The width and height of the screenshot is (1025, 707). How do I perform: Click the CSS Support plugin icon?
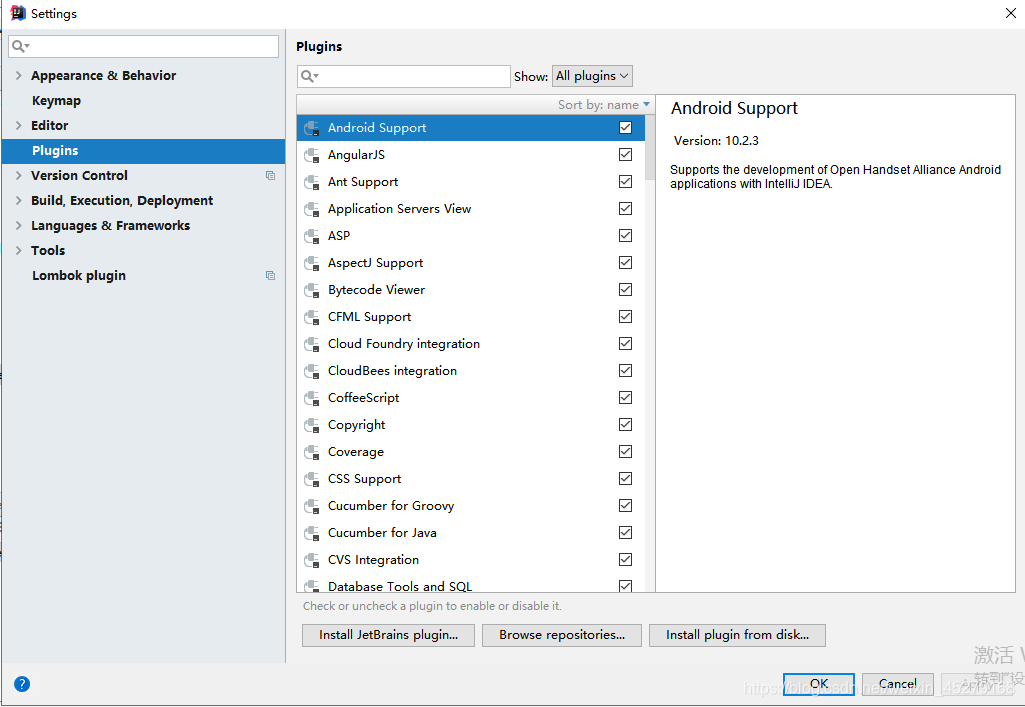[312, 479]
